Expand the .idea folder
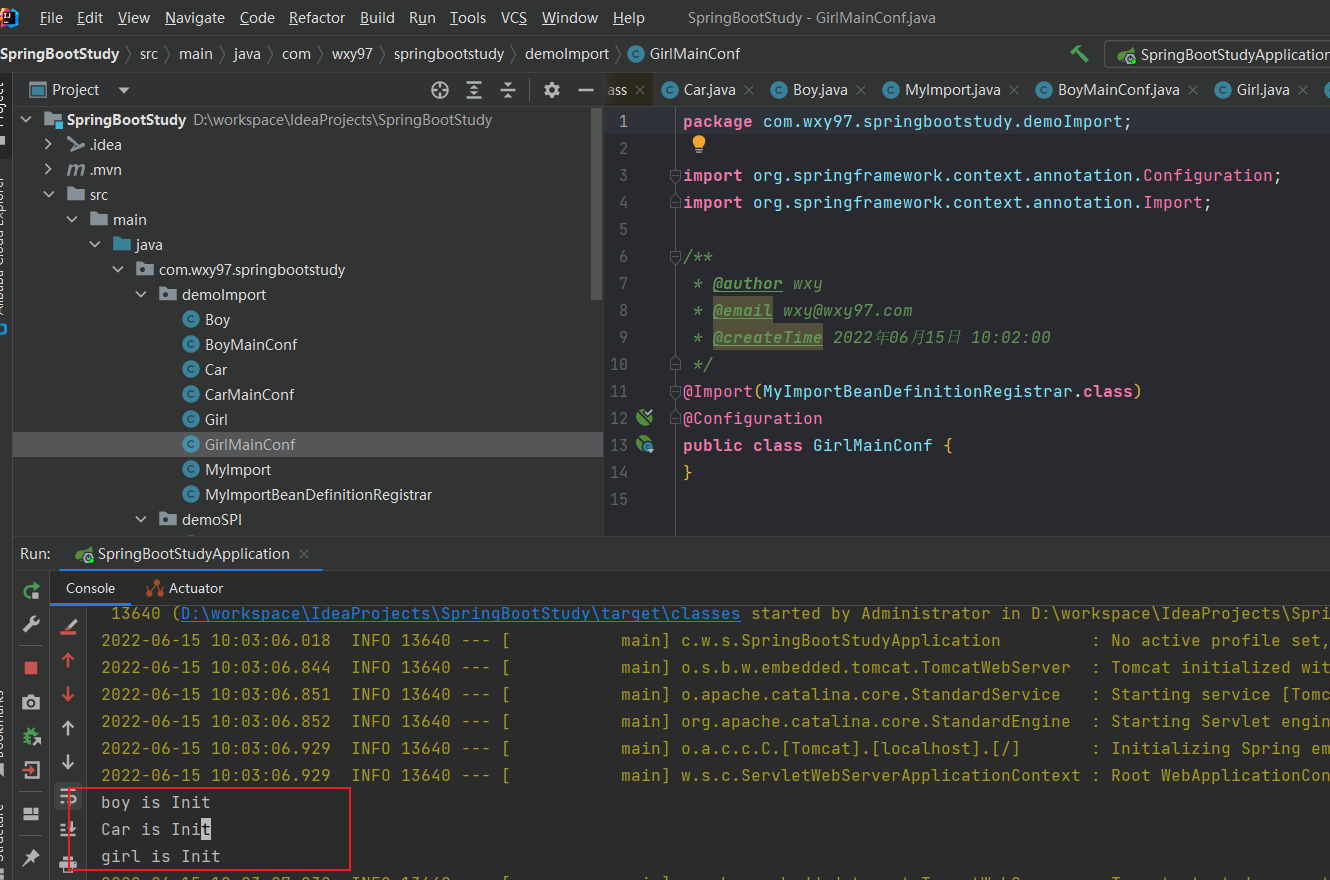Viewport: 1330px width, 880px height. (x=48, y=145)
